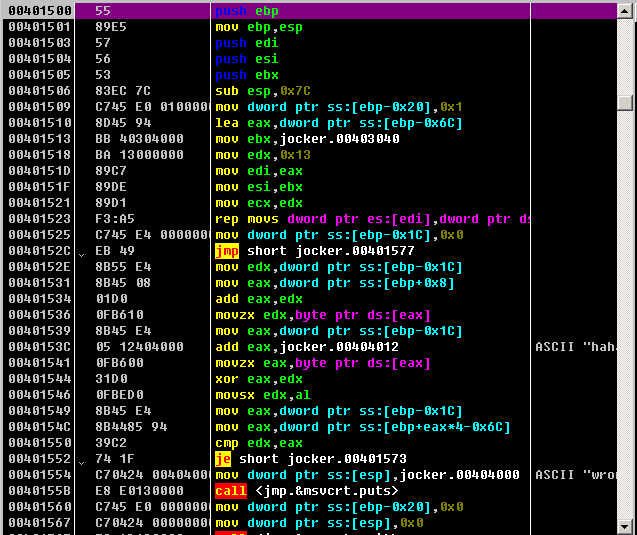Select 'mov dword ptr ss:[ebp-0x20],0x0' line
Image resolution: width=637 pixels, height=535 pixels.
(x=339, y=507)
